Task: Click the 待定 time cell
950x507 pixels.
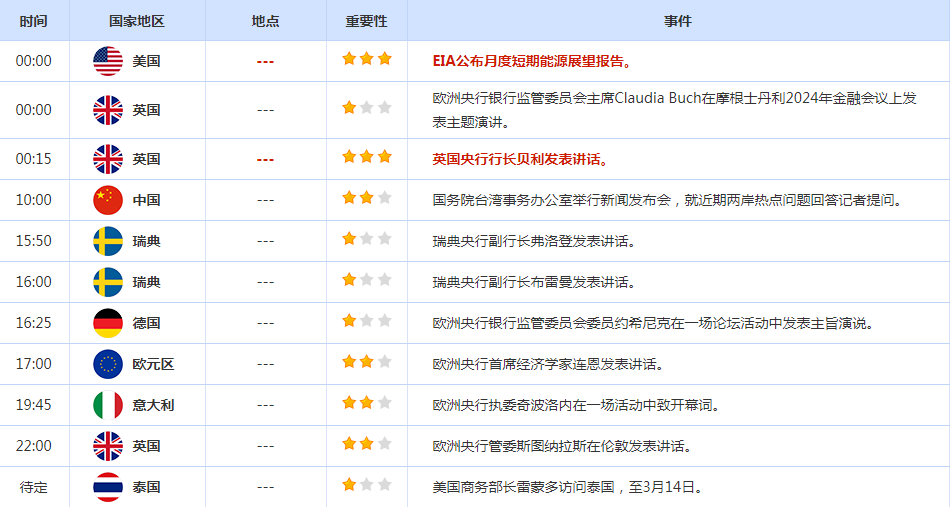Action: [33, 487]
